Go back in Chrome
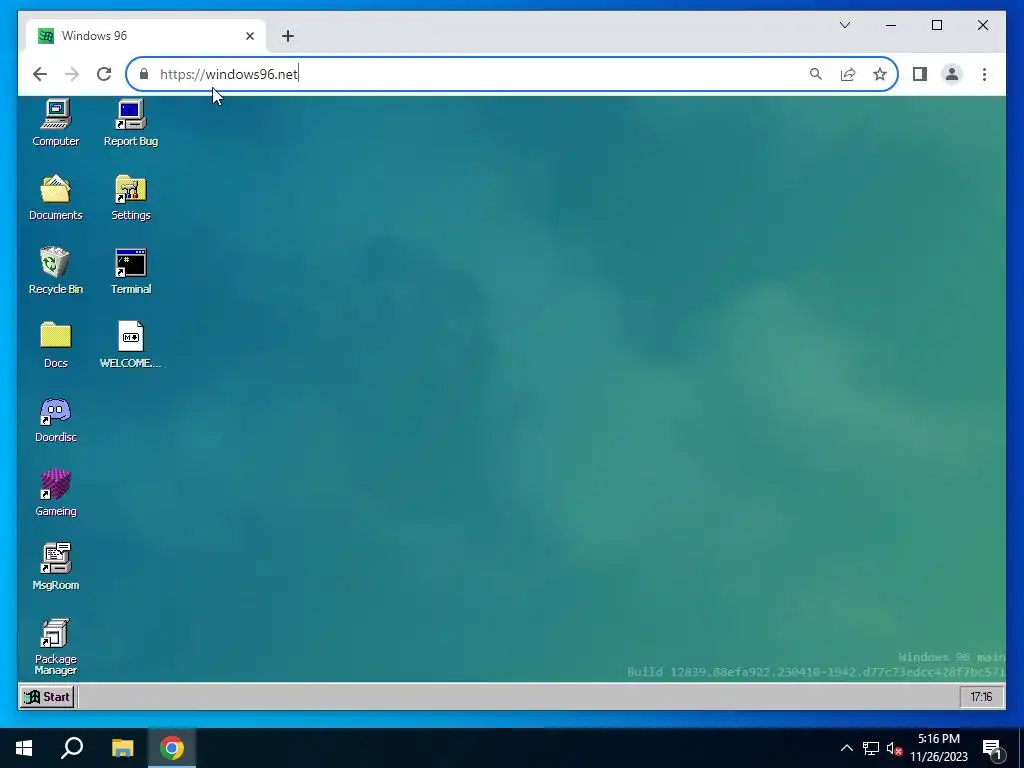Viewport: 1024px width, 768px height. (40, 74)
